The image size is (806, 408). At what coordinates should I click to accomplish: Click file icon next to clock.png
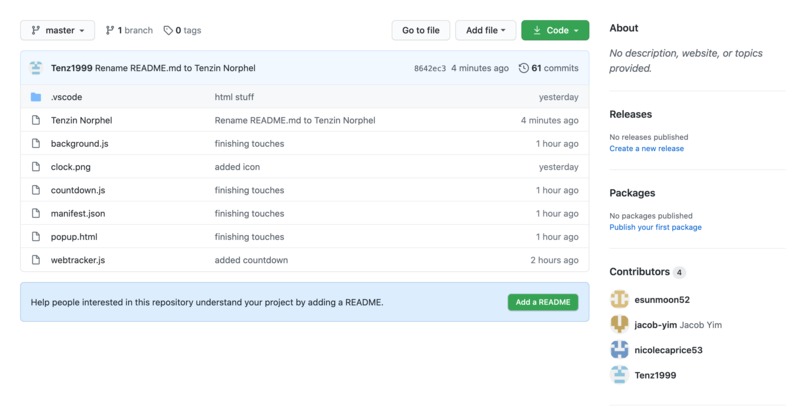(x=35, y=166)
